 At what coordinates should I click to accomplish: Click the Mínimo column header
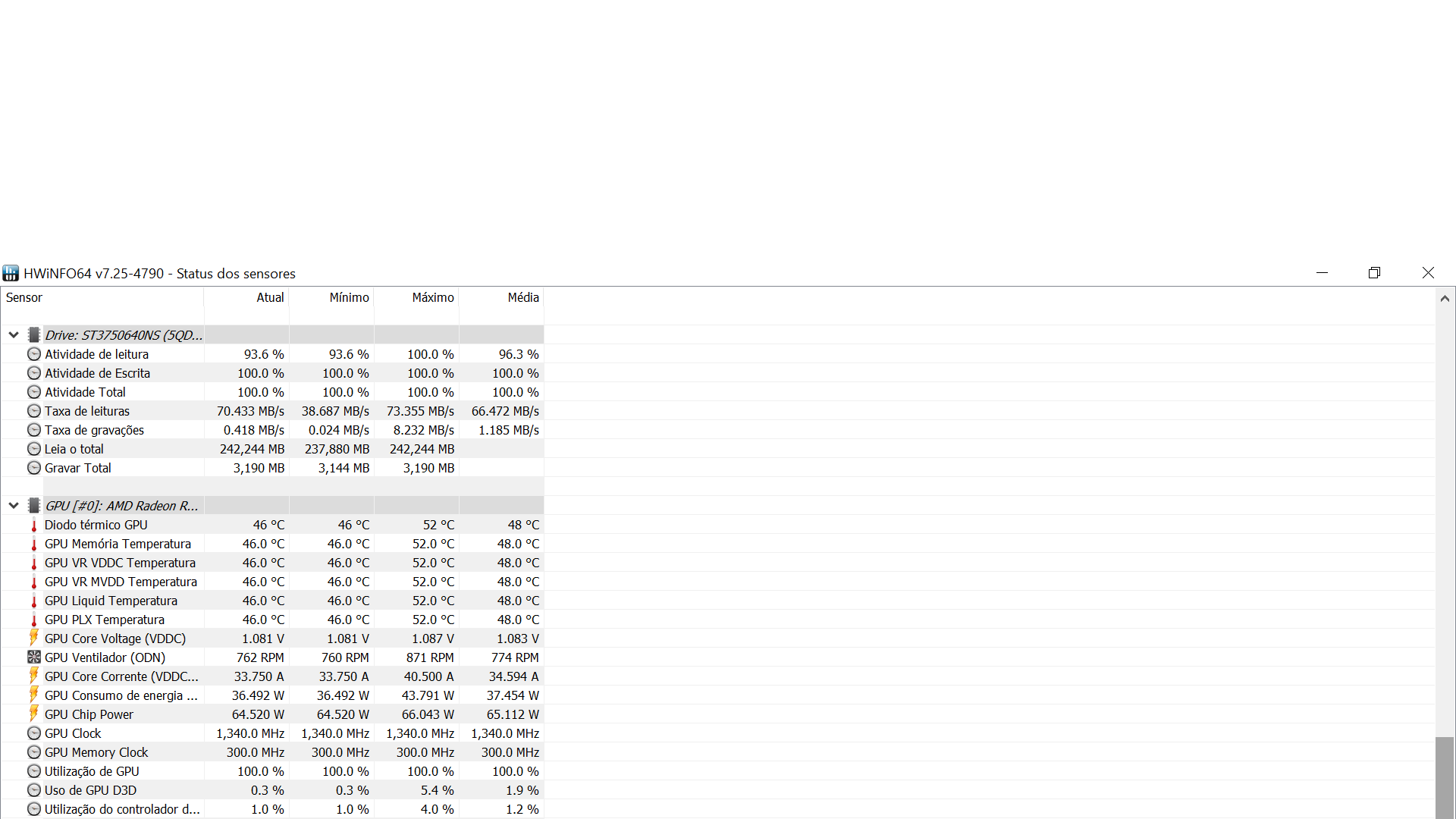tap(331, 297)
